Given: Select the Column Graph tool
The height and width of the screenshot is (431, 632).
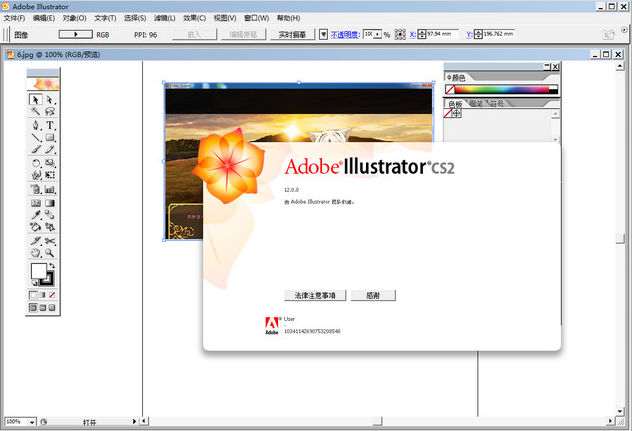Looking at the screenshot, I should (x=50, y=189).
